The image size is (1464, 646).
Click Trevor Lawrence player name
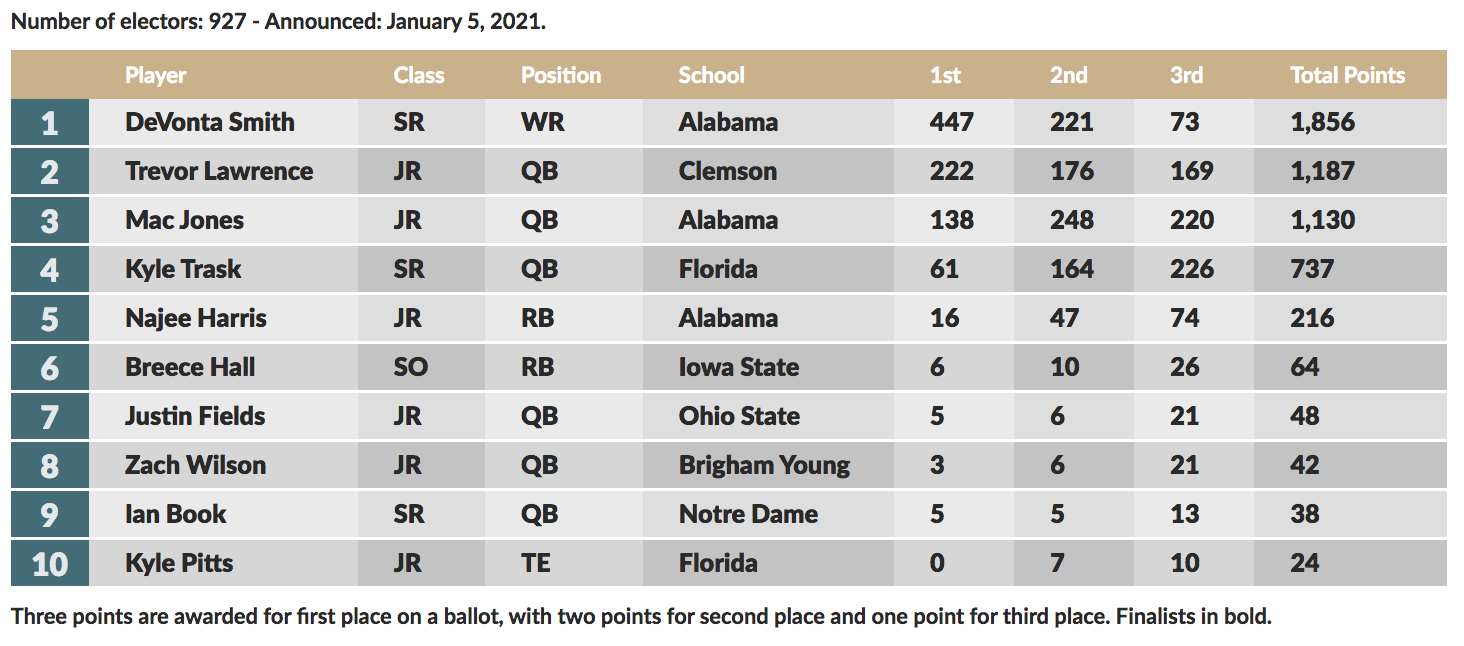tap(219, 171)
